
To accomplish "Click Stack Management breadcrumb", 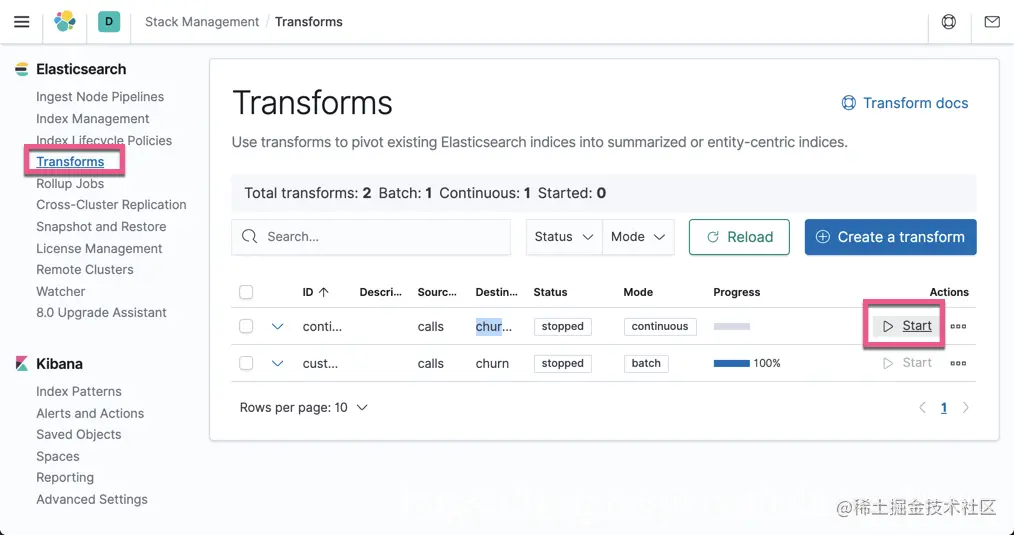I will click(x=202, y=21).
